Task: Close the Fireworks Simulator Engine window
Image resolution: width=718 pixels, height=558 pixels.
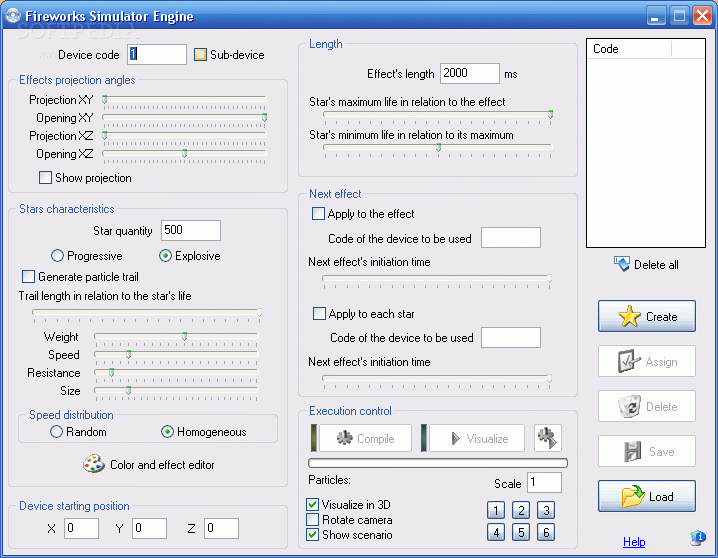Action: tap(702, 16)
